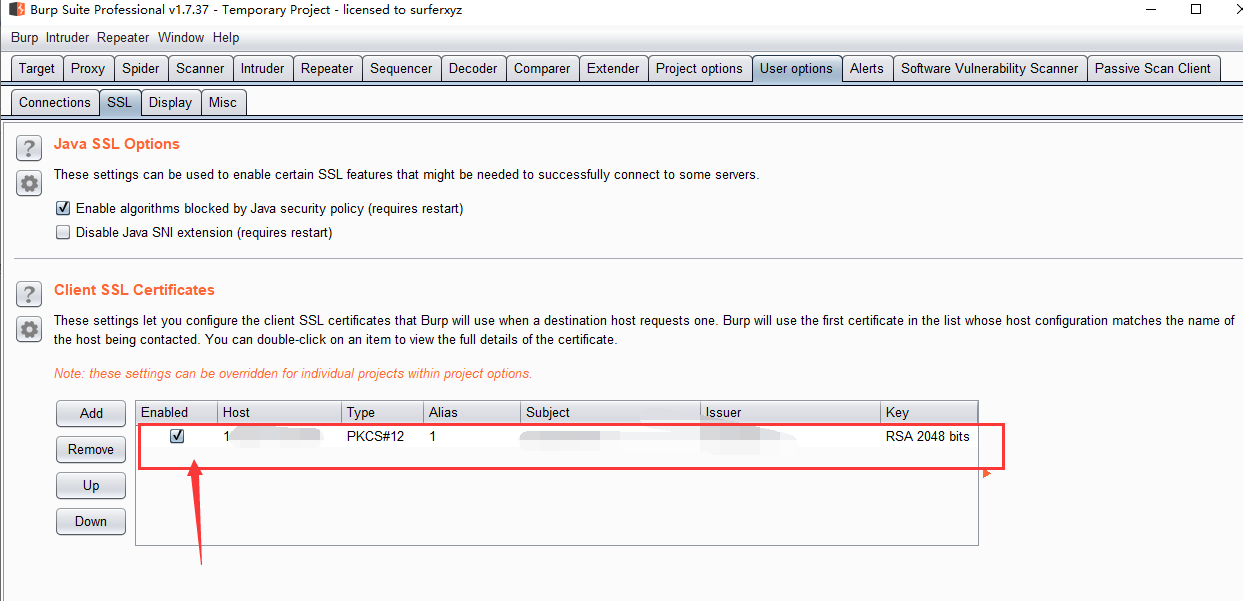Image resolution: width=1243 pixels, height=601 pixels.
Task: Open the Java SSL Options help icon
Action: (29, 148)
